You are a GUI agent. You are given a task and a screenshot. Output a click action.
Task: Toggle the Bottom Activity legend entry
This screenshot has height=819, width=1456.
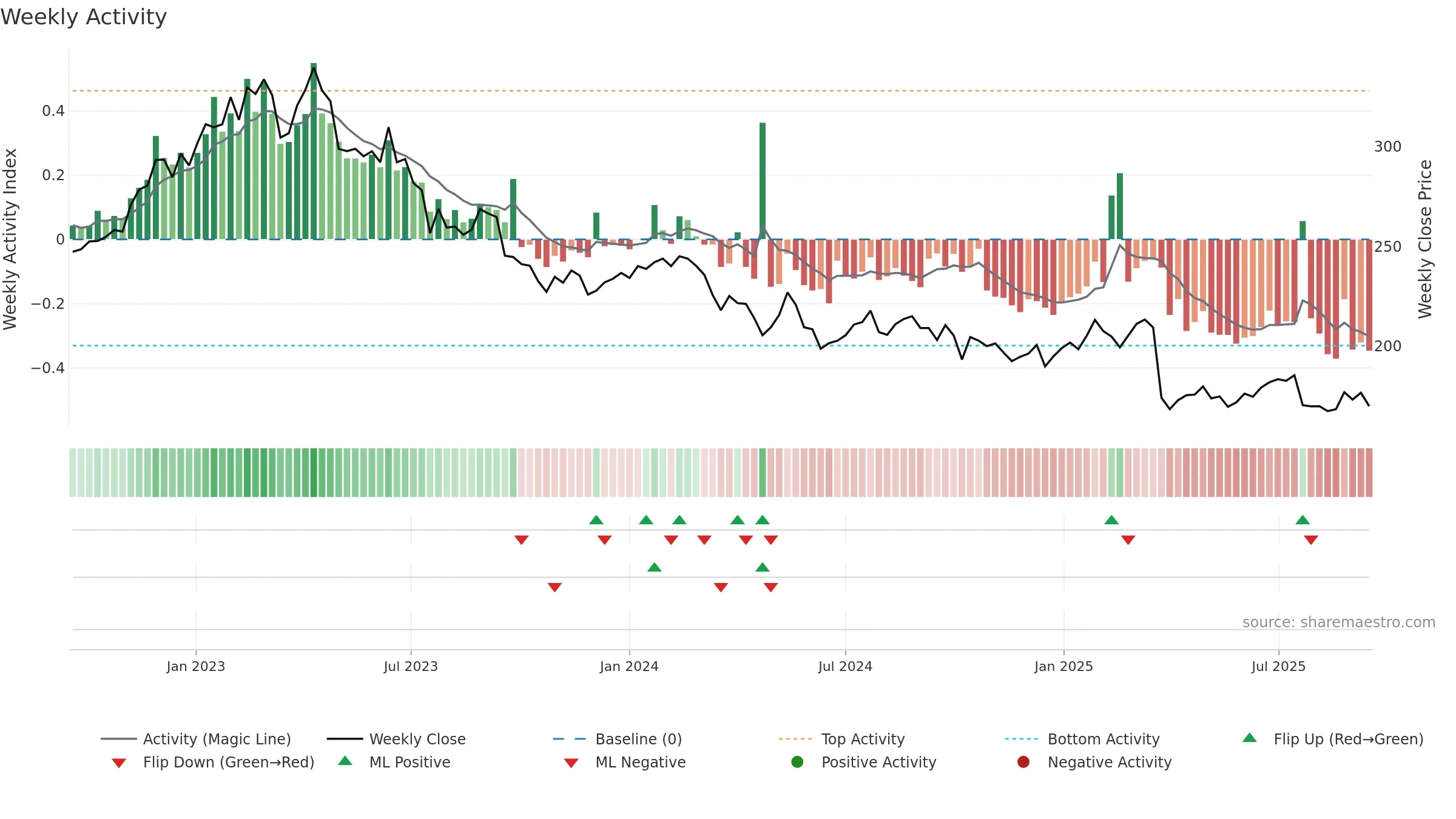click(x=1082, y=739)
